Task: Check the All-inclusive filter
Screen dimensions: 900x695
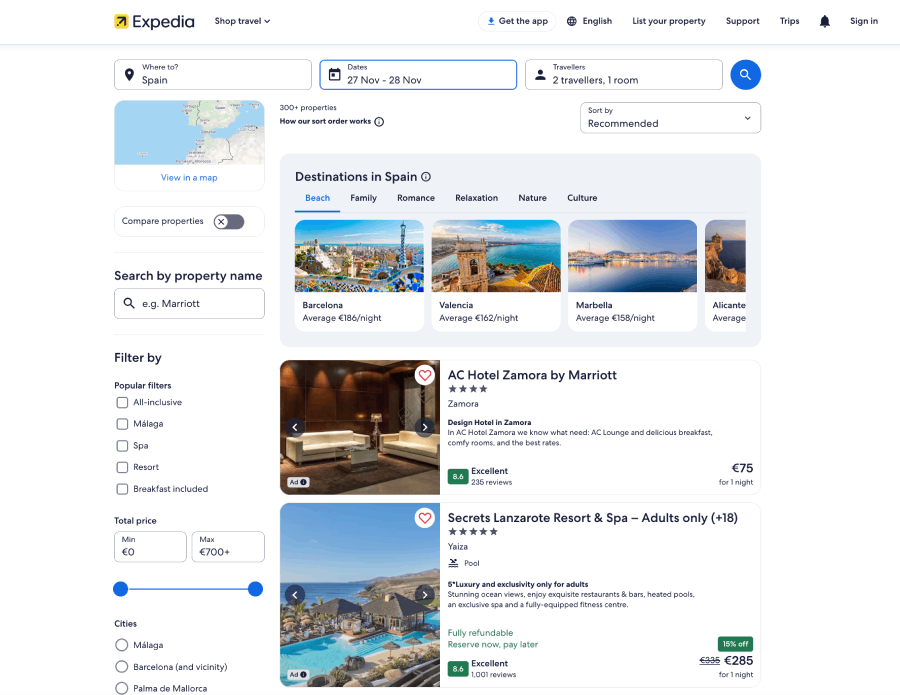Action: click(x=122, y=402)
